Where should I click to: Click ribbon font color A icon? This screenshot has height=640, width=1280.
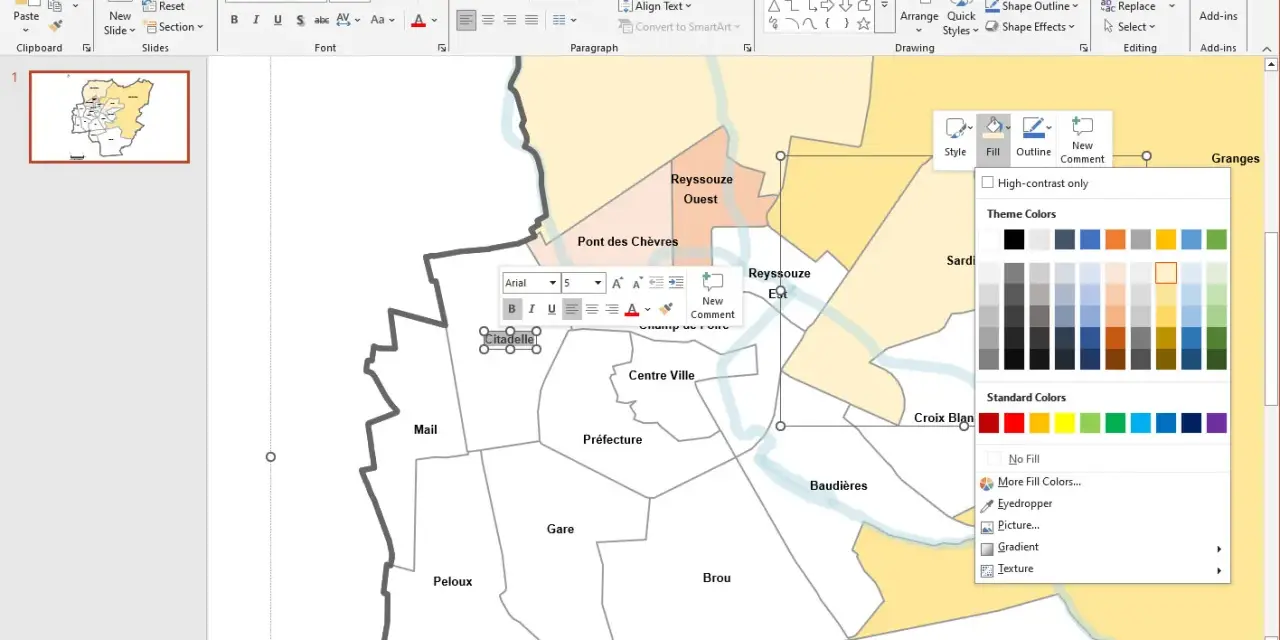coord(418,20)
